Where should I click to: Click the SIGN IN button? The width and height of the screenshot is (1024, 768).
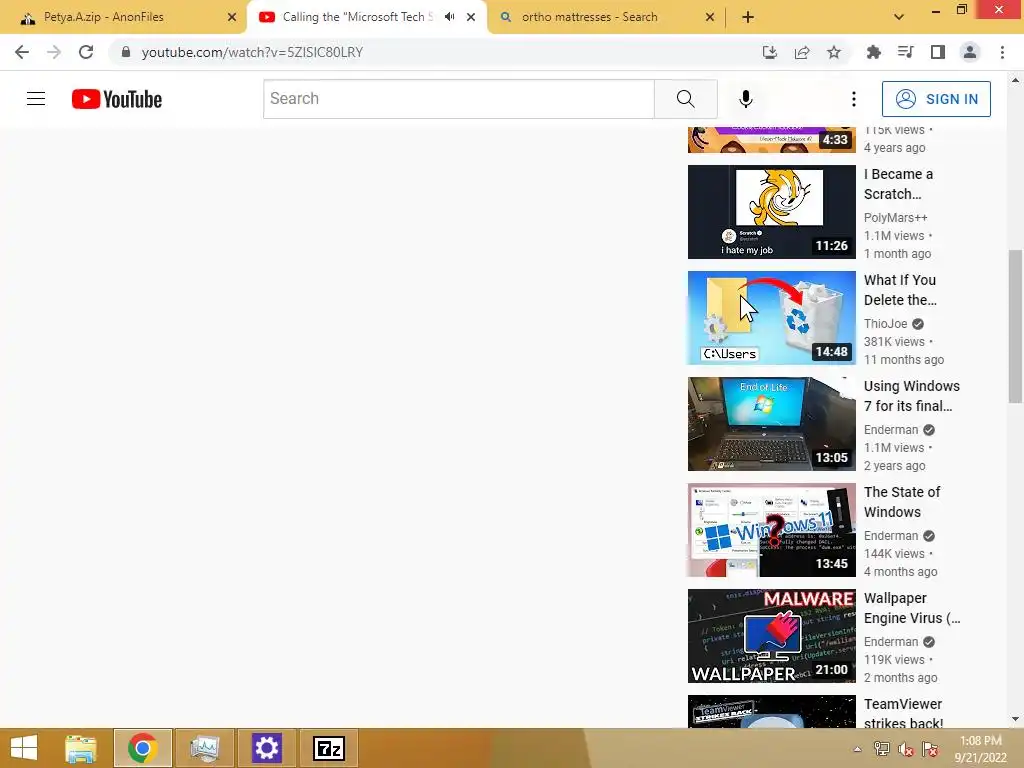click(936, 99)
